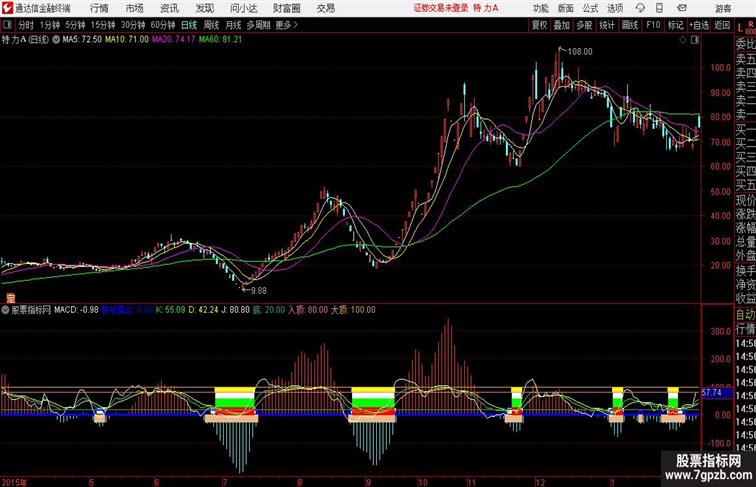Open the 公式 menu
The height and width of the screenshot is (487, 756).
(x=590, y=8)
